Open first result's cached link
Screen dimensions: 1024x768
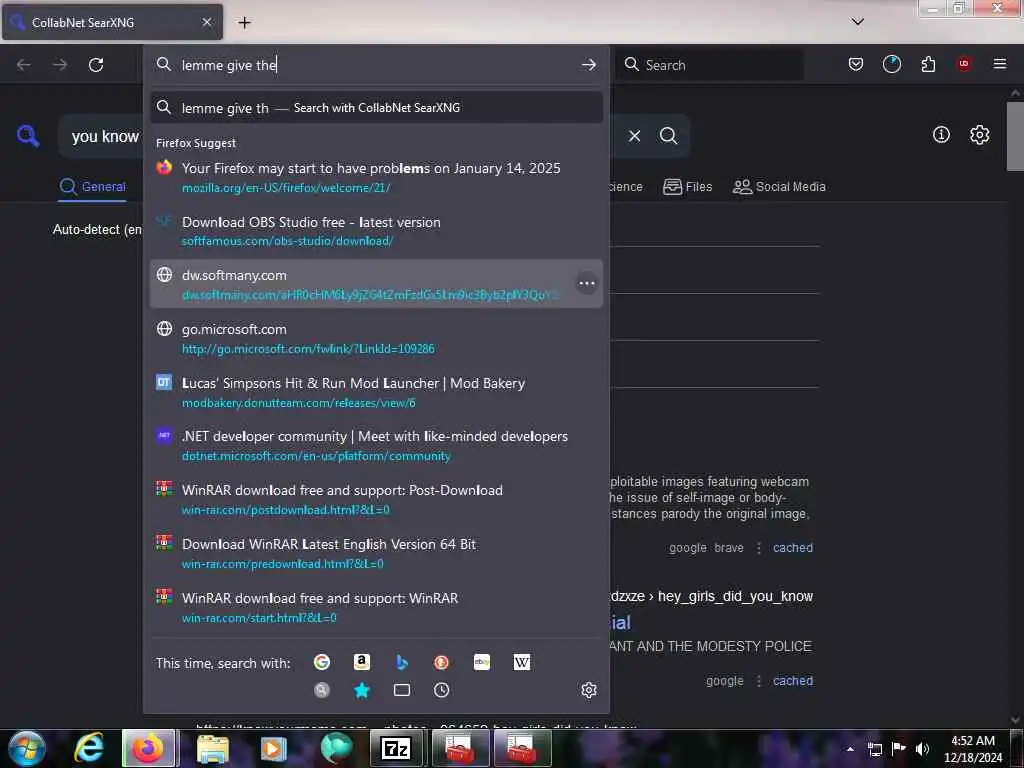coord(793,547)
